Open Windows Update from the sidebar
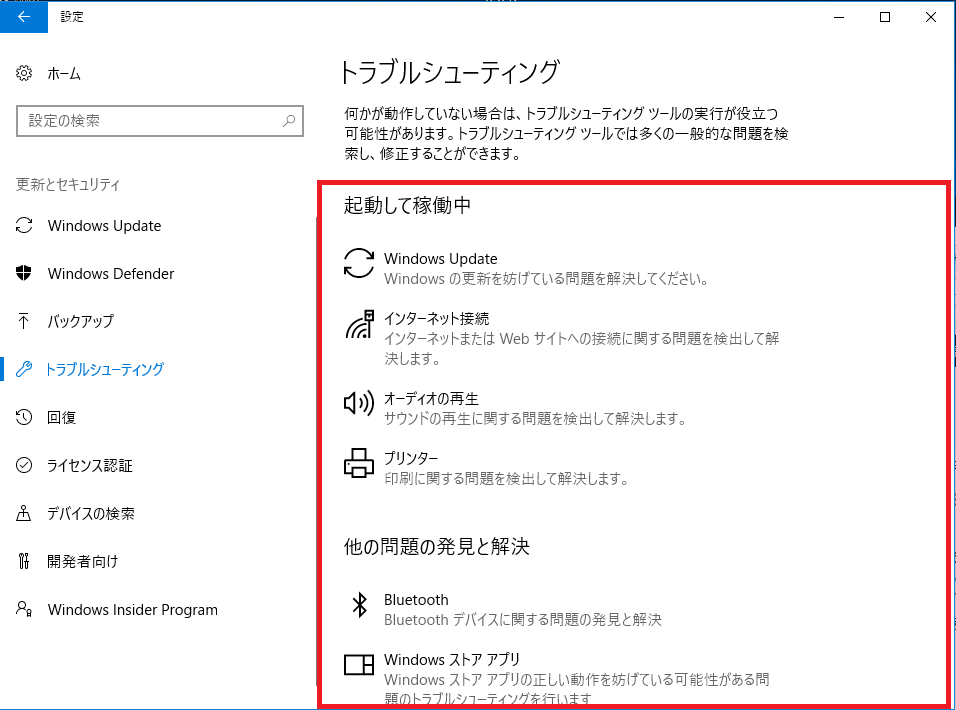 point(103,225)
